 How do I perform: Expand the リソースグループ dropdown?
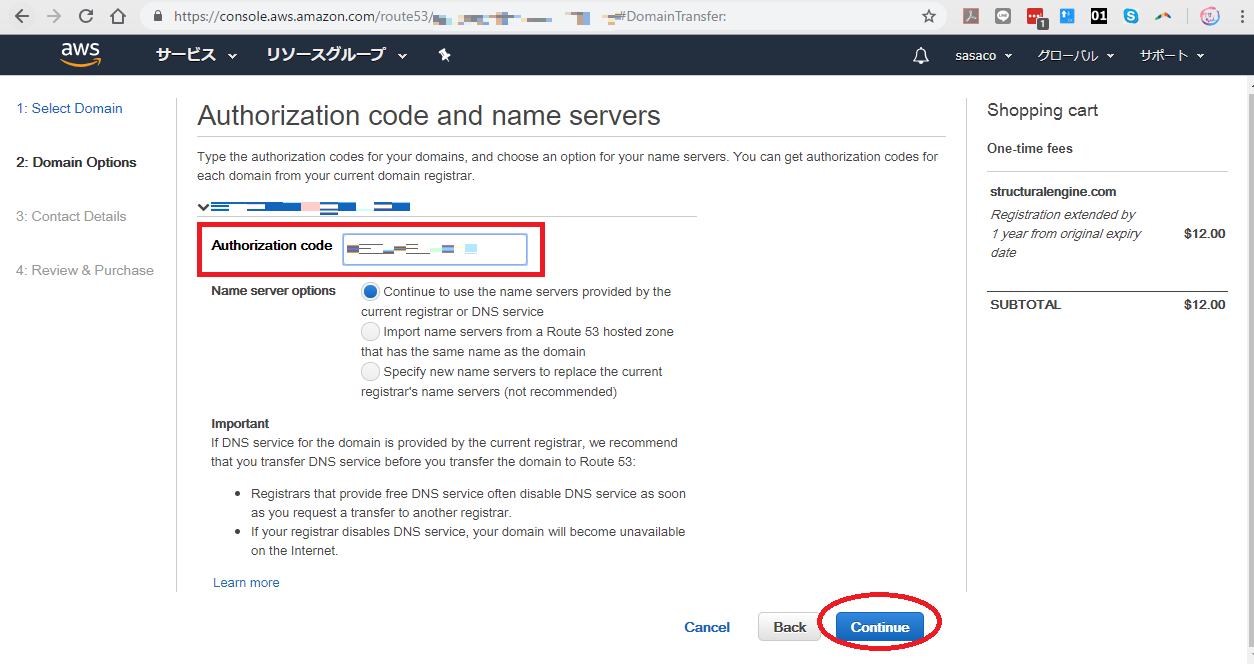[x=336, y=56]
